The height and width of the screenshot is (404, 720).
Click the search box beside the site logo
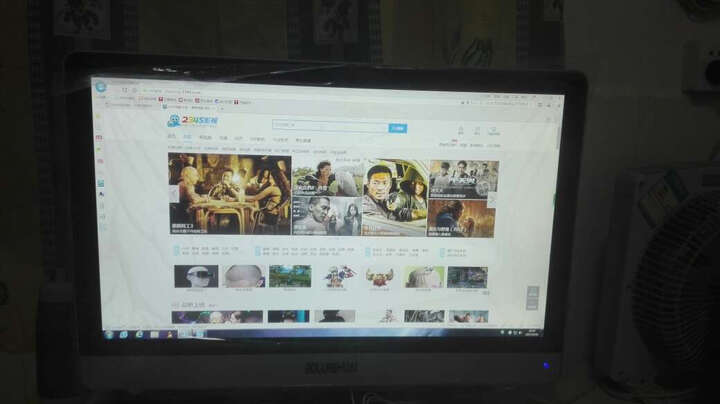click(x=330, y=125)
